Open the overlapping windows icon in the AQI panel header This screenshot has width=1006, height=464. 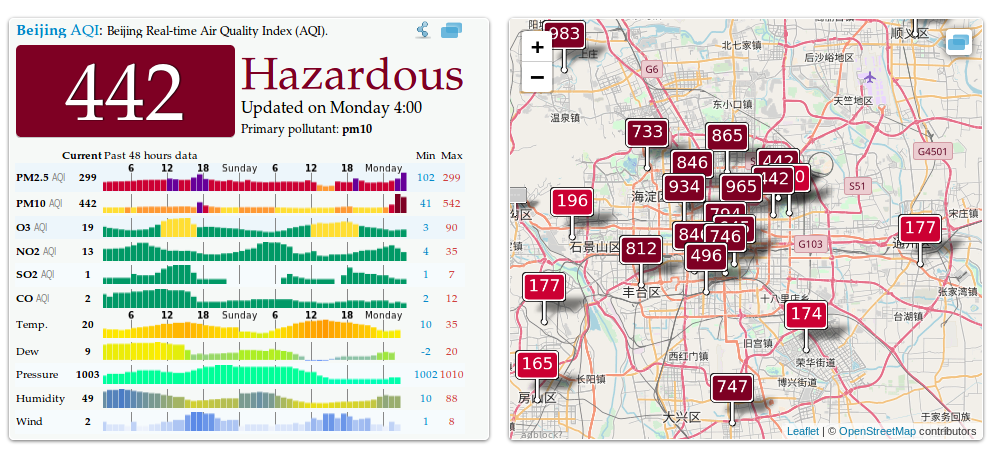click(452, 30)
